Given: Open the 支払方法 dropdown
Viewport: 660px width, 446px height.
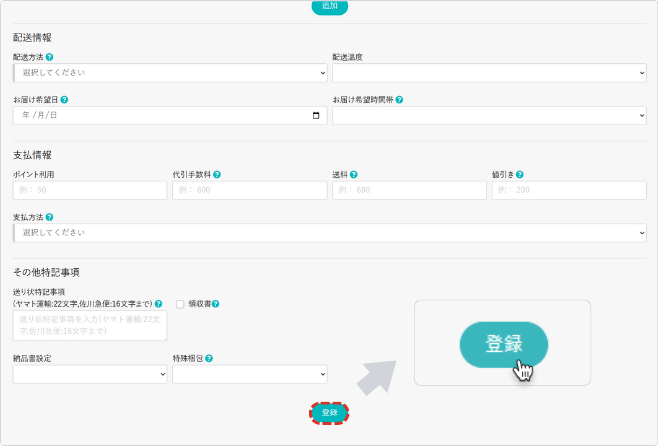Looking at the screenshot, I should pos(330,232).
